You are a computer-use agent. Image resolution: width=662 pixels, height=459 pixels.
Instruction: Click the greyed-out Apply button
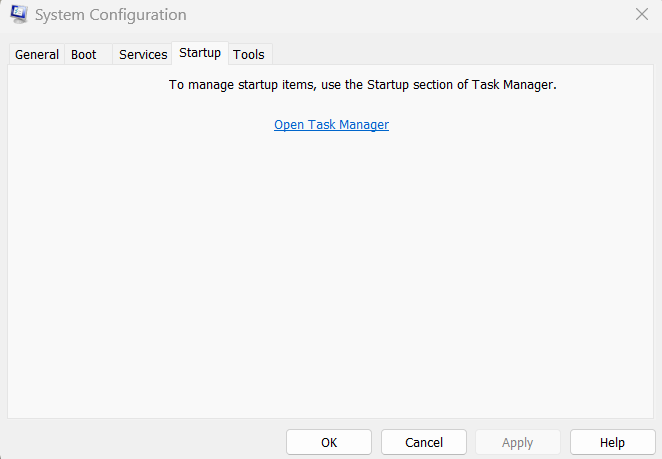517,442
